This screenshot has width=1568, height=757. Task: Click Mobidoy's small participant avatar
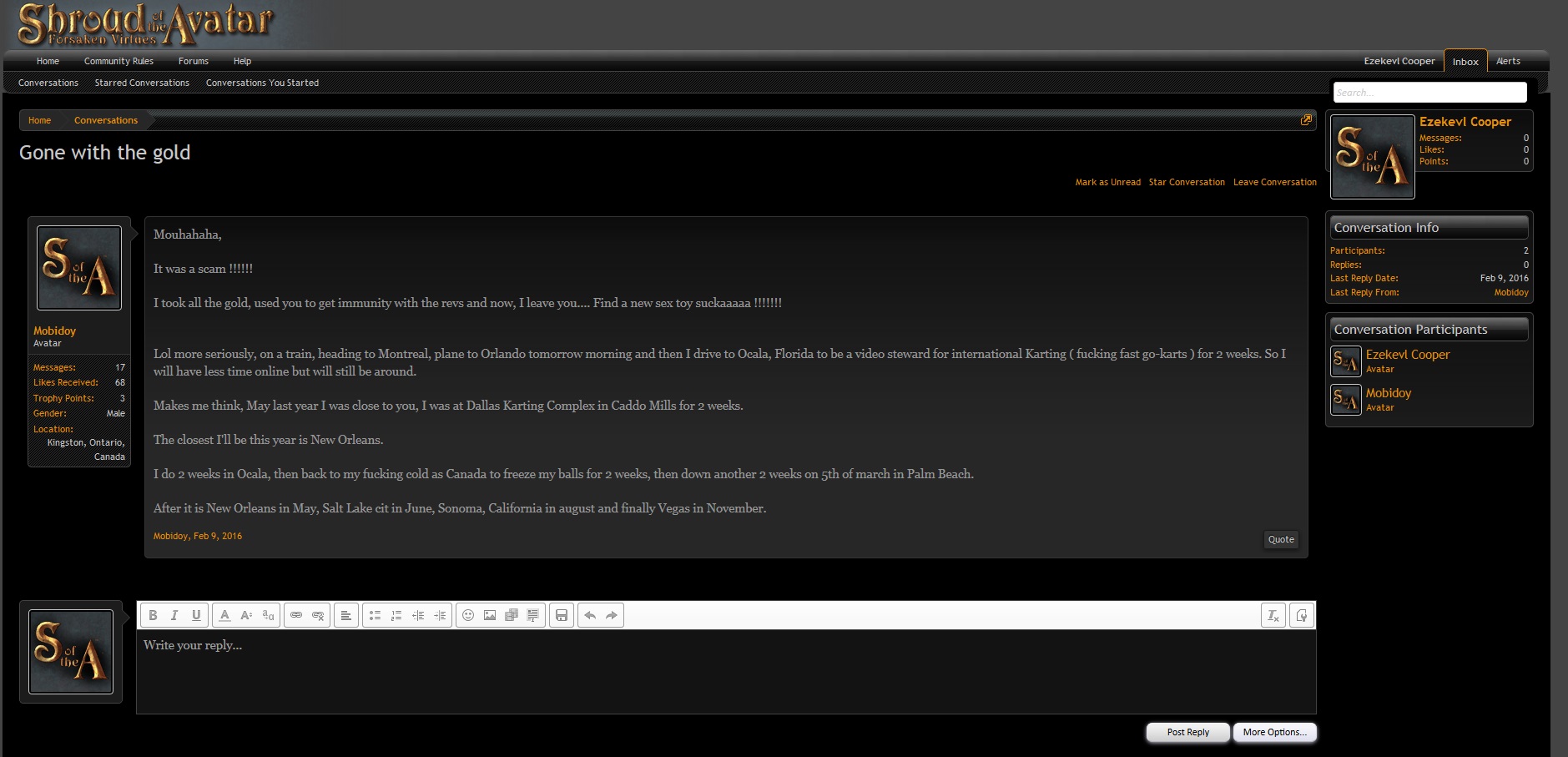(x=1345, y=400)
